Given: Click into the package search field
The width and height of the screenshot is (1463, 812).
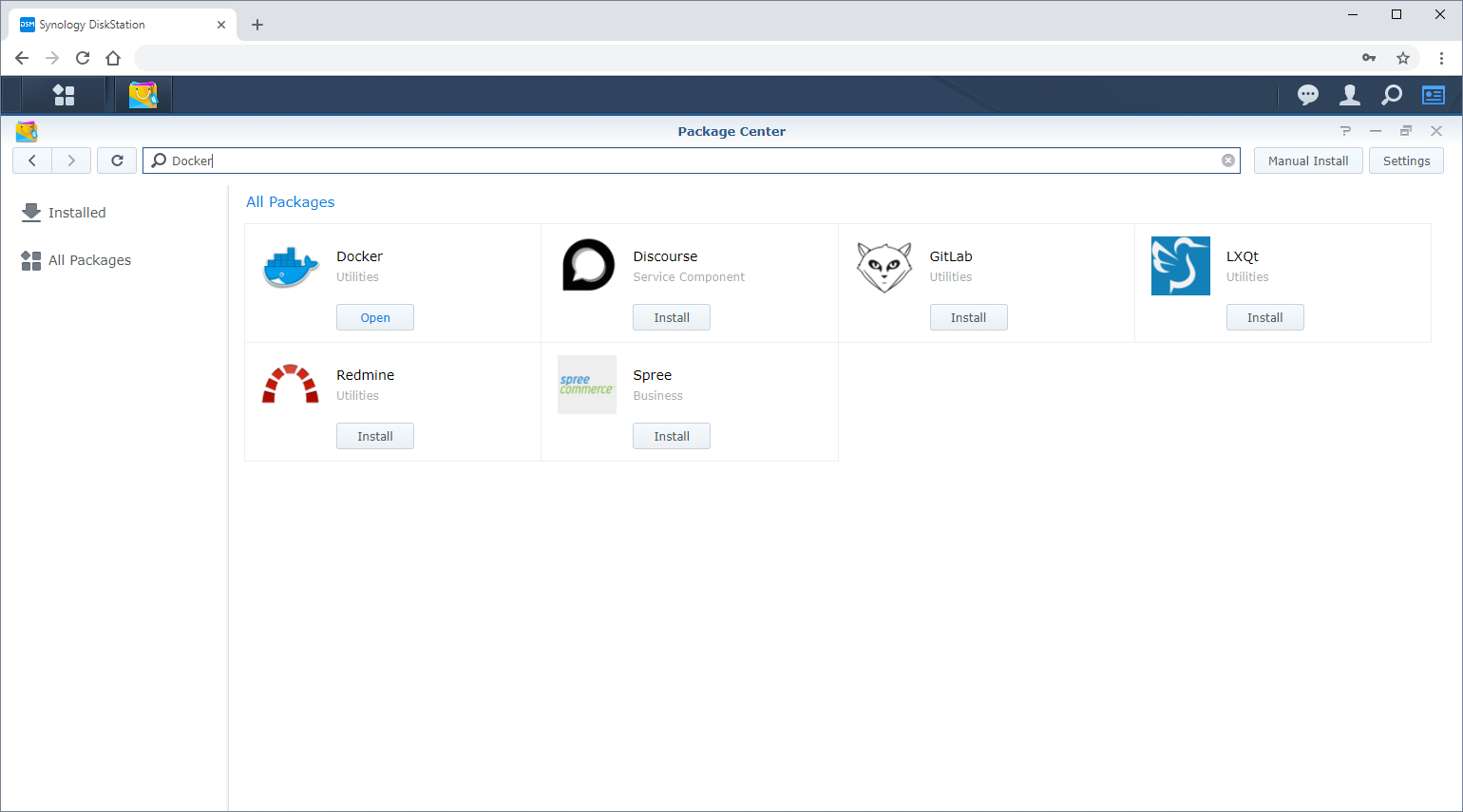Looking at the screenshot, I should point(692,161).
